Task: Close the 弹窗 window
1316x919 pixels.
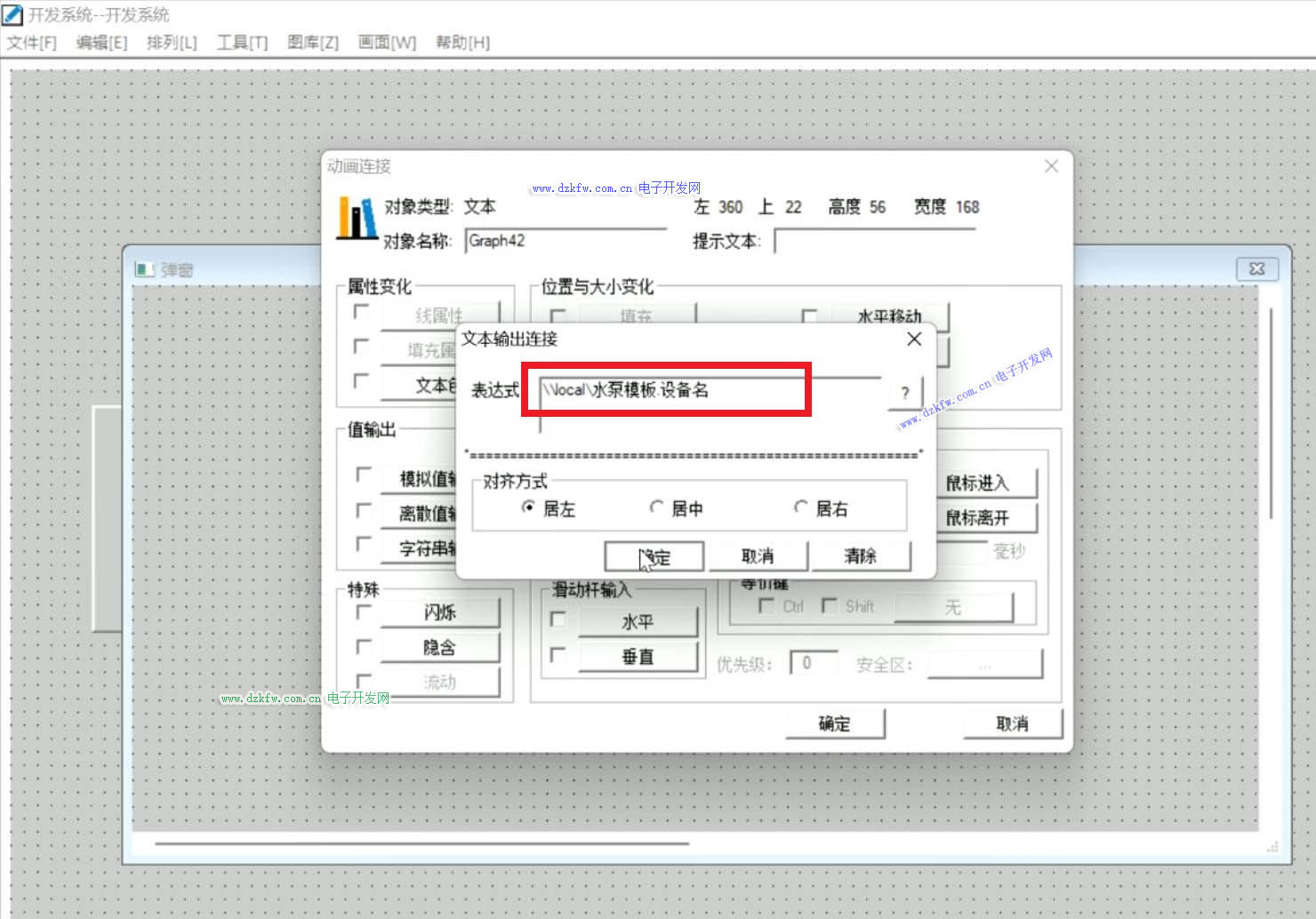Action: (x=1257, y=268)
